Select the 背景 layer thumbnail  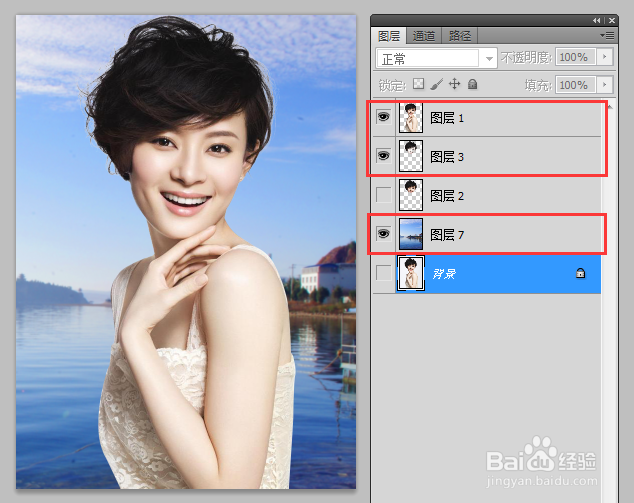[x=411, y=273]
